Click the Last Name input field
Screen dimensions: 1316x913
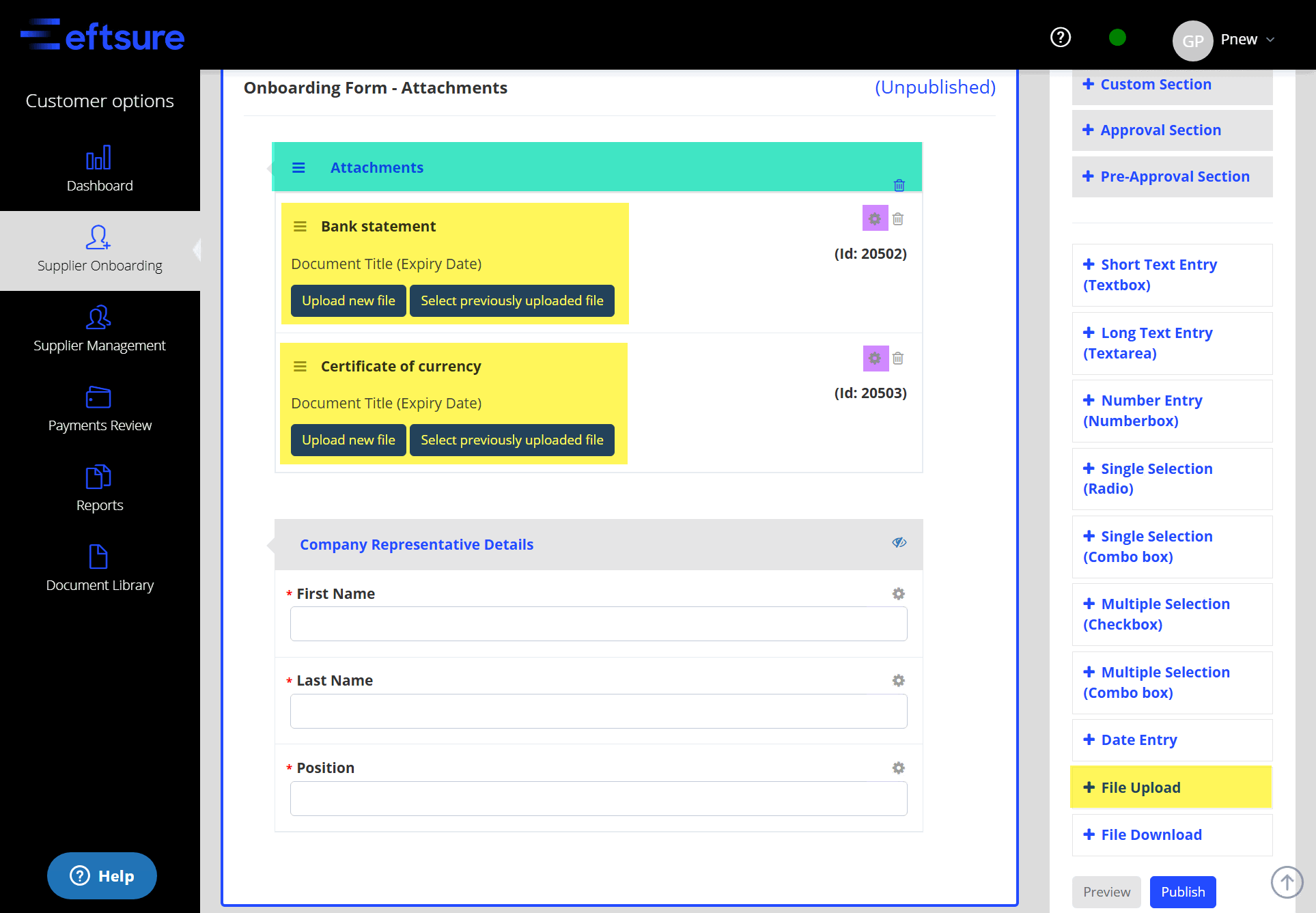tap(599, 711)
